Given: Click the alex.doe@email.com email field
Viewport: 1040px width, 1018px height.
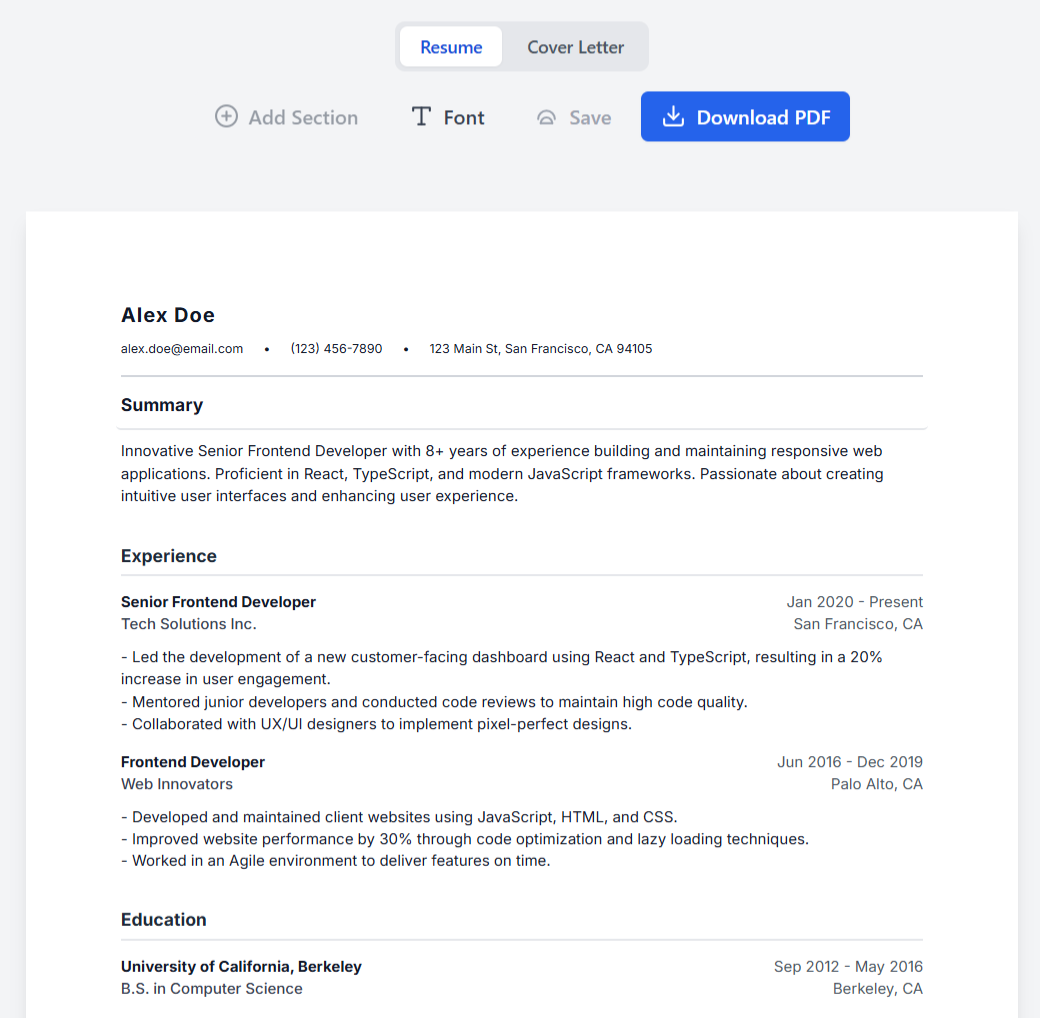Looking at the screenshot, I should [x=182, y=349].
